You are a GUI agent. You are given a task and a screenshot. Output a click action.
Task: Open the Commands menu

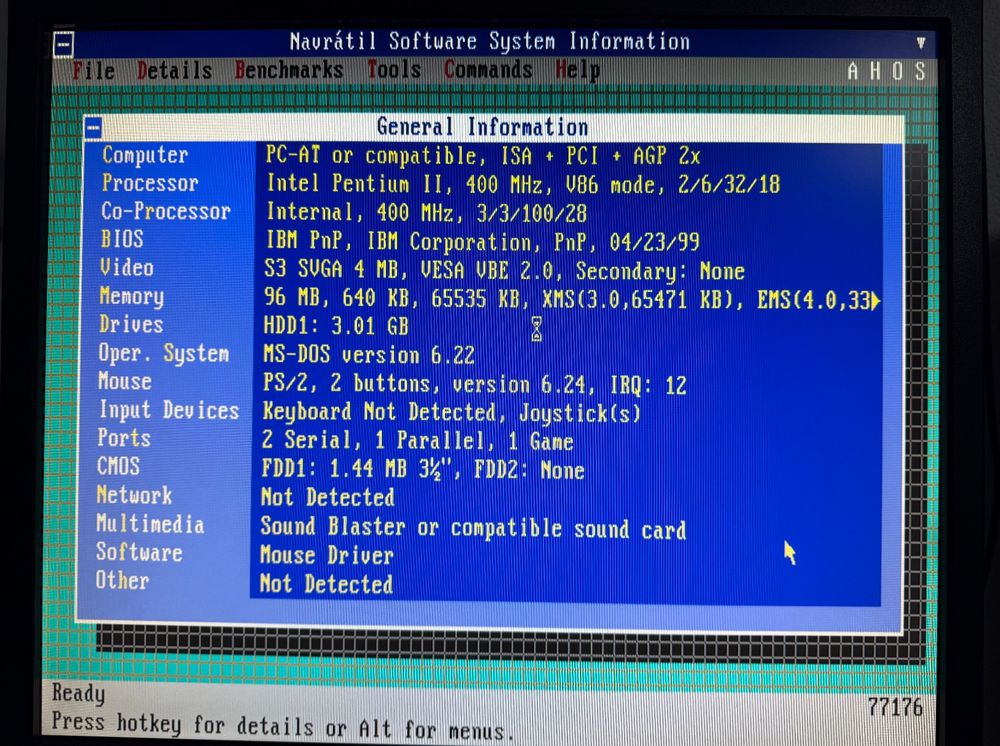pos(488,69)
